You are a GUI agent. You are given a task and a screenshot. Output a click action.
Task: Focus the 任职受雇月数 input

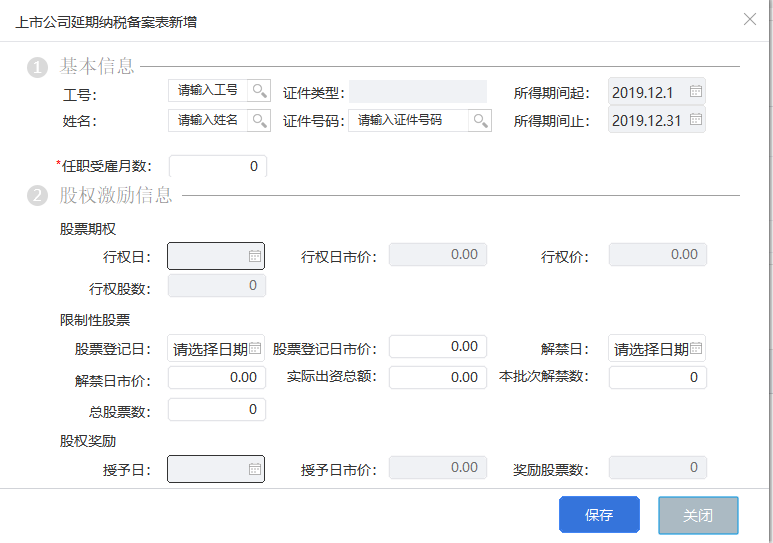217,166
